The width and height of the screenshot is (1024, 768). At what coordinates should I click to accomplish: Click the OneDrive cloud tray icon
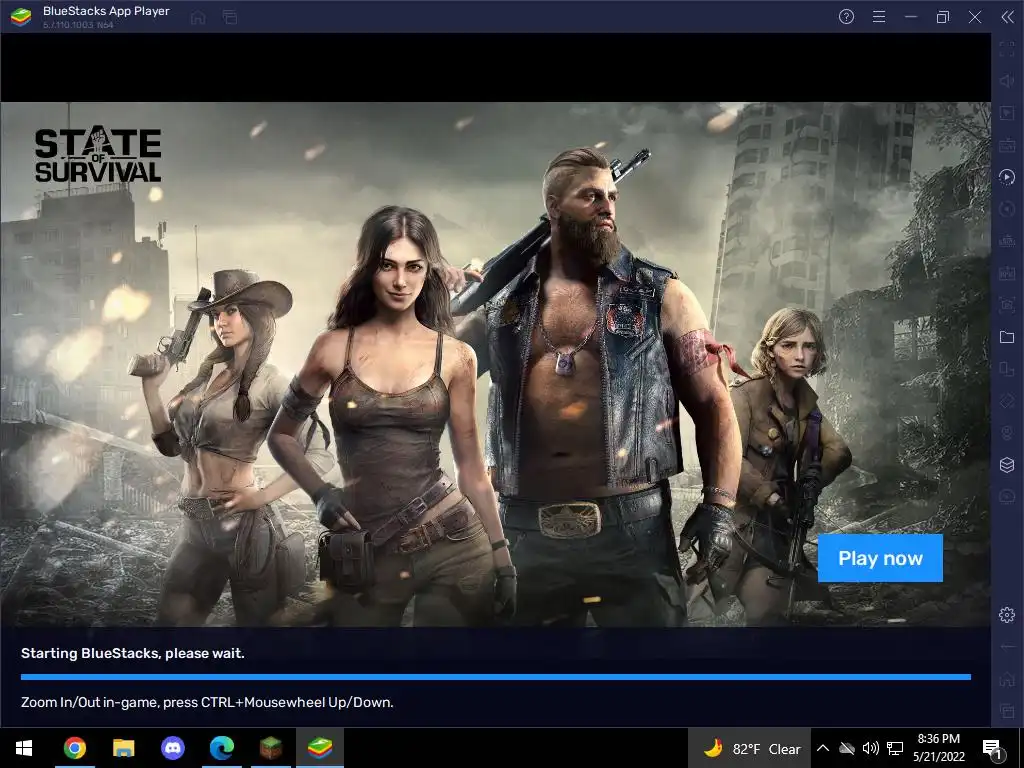(846, 748)
